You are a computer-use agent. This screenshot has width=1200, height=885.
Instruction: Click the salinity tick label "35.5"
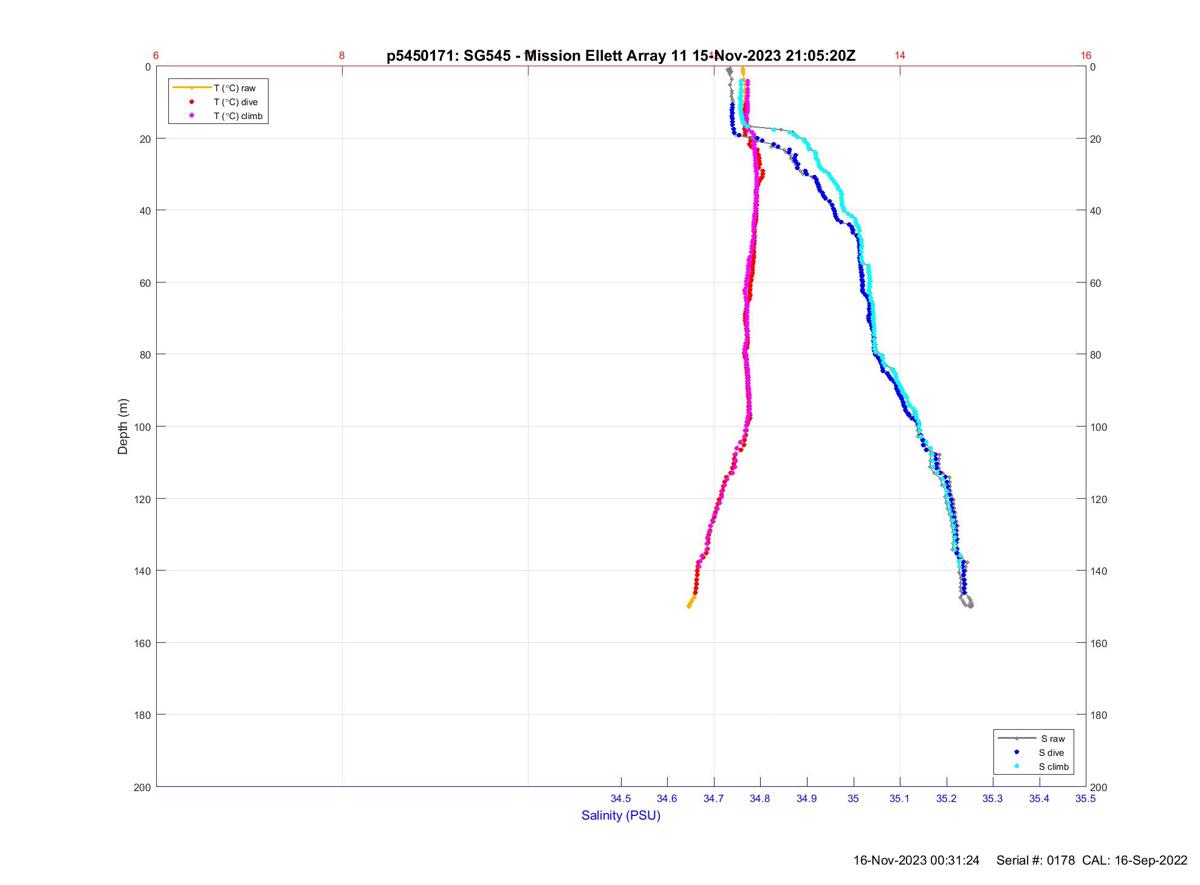(x=1086, y=798)
